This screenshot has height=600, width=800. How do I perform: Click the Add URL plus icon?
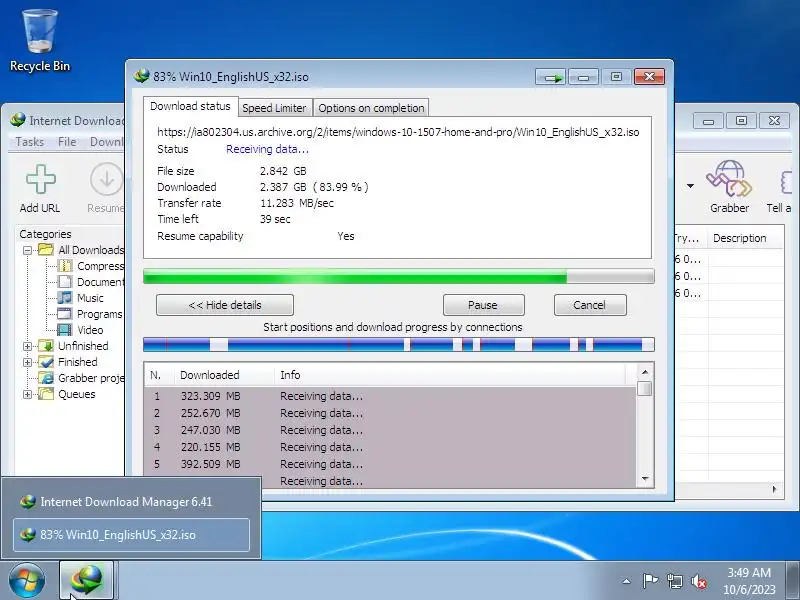pyautogui.click(x=40, y=179)
